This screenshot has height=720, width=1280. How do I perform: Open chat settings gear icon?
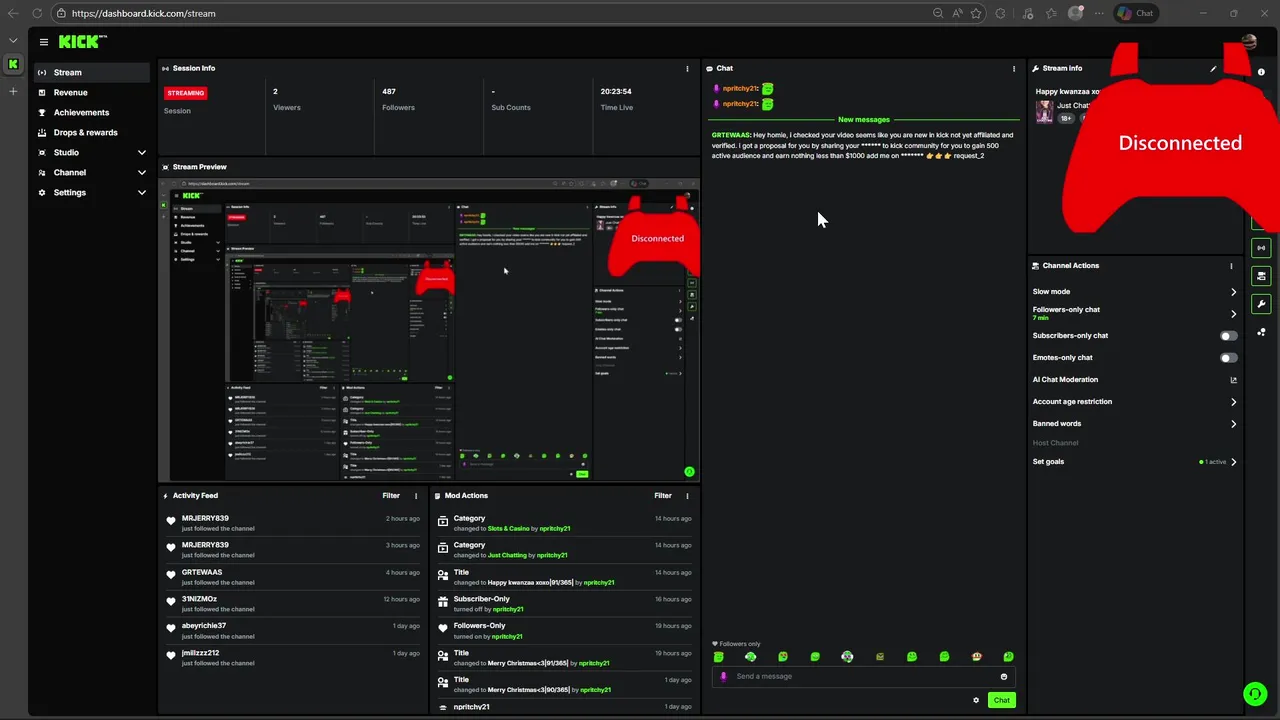(976, 700)
